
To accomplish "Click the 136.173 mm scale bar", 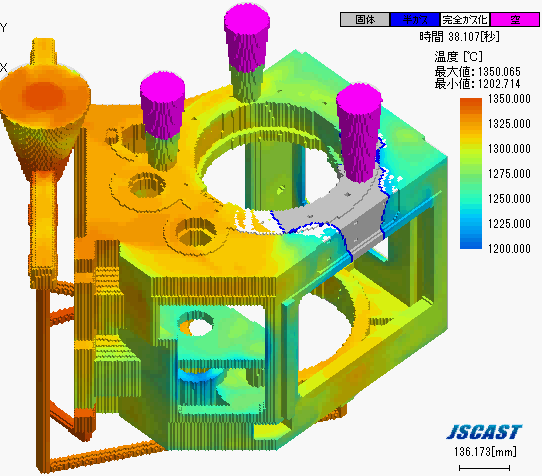I will coord(484,468).
